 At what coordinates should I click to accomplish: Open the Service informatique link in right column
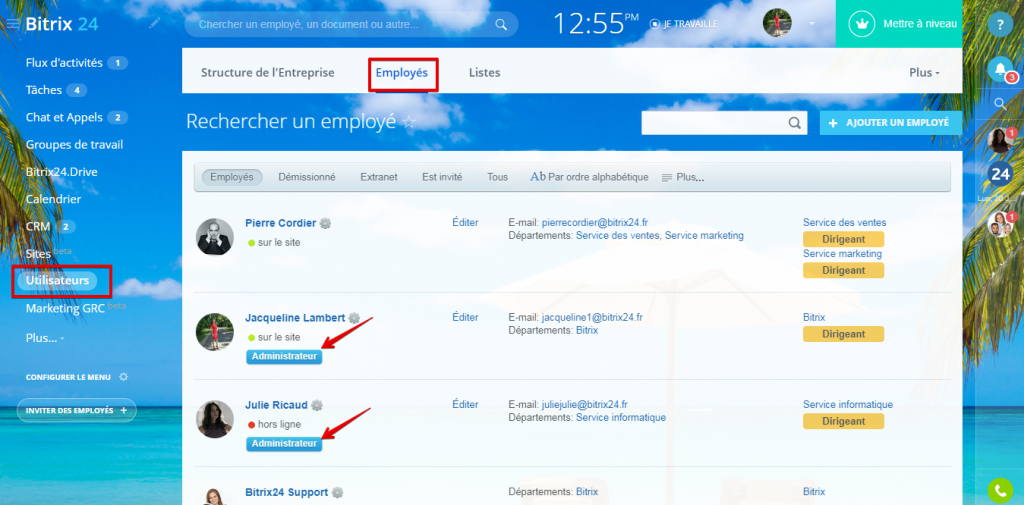coord(848,405)
